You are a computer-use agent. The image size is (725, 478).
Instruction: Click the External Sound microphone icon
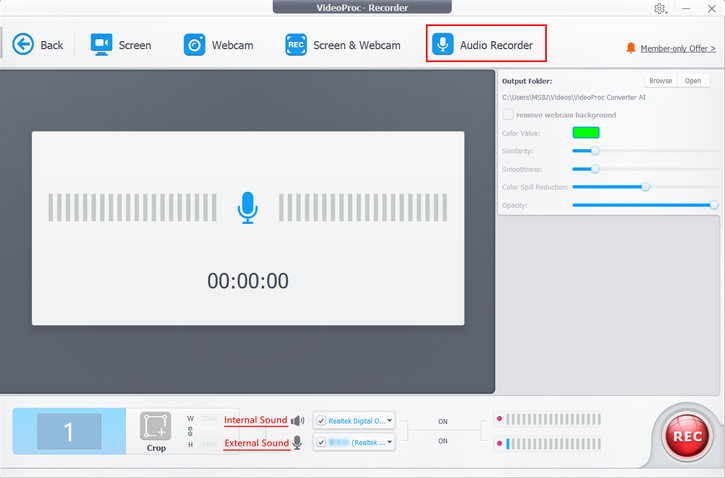tap(297, 442)
